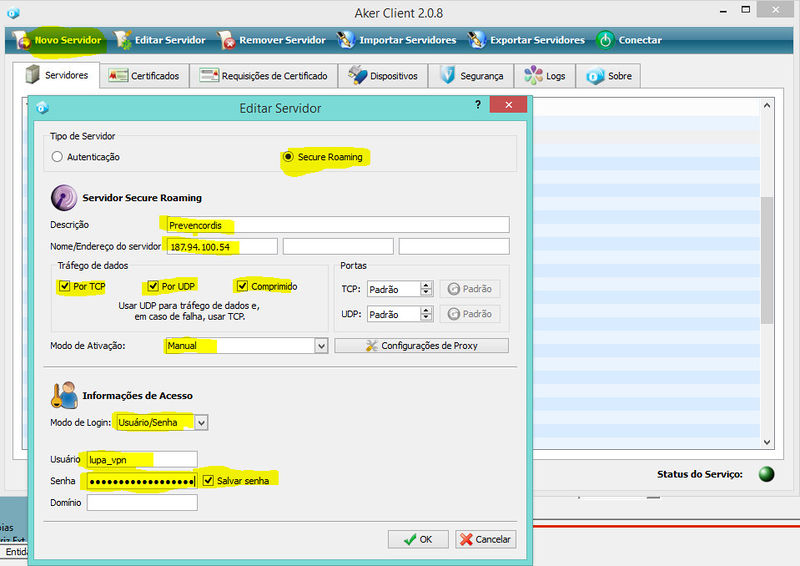Click the Exportar Servidores toolbar icon
The height and width of the screenshot is (566, 800).
[x=477, y=40]
